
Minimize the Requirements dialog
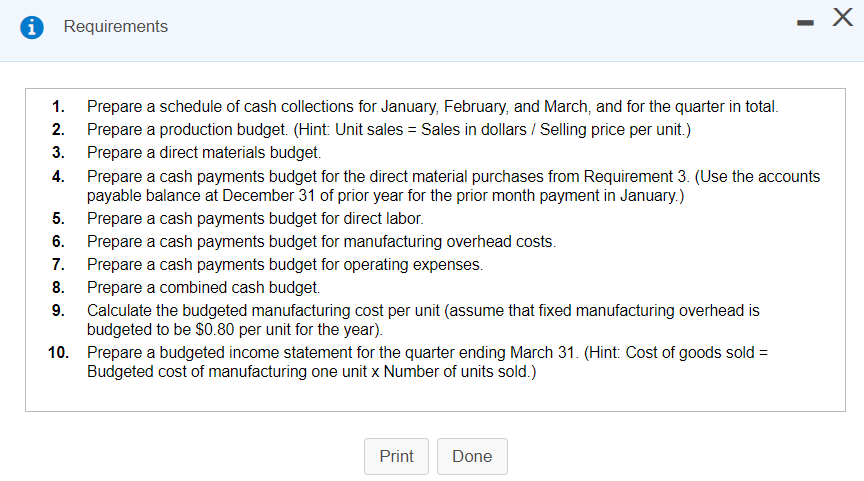tap(805, 23)
